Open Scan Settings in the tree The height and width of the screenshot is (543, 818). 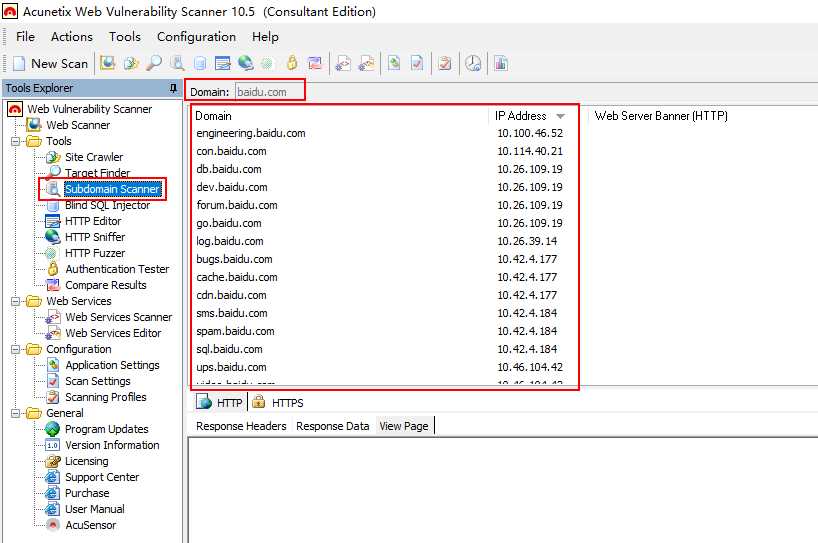coord(98,381)
